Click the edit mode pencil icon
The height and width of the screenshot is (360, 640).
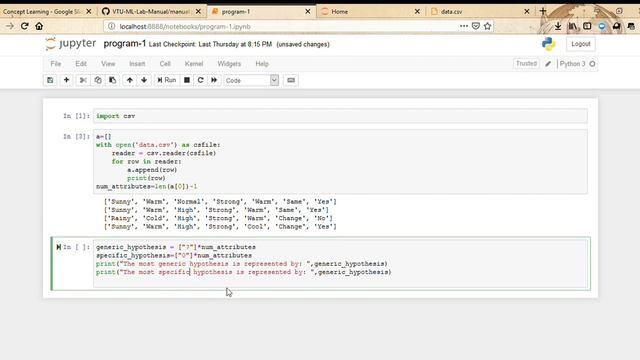click(548, 64)
